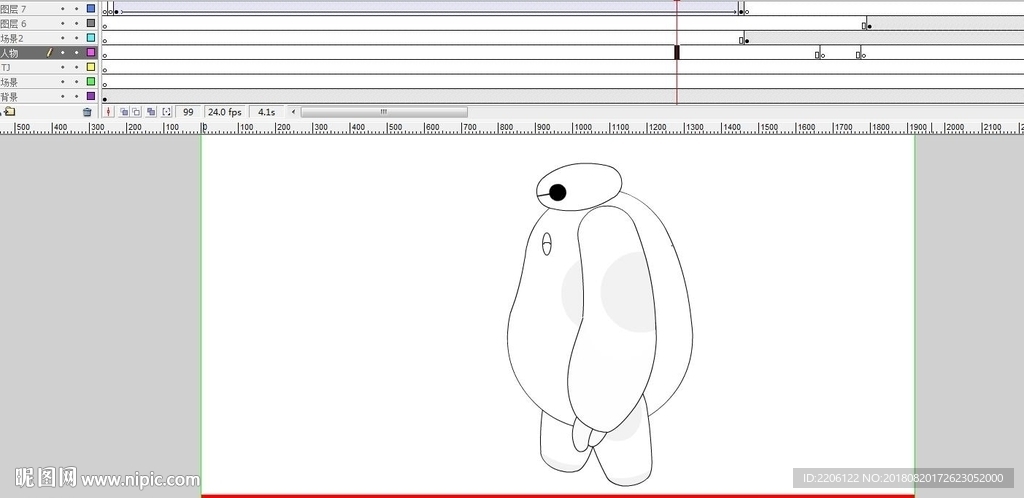Click the horizontal timeline scrollbar thumb
This screenshot has width=1024, height=498.
(x=384, y=112)
